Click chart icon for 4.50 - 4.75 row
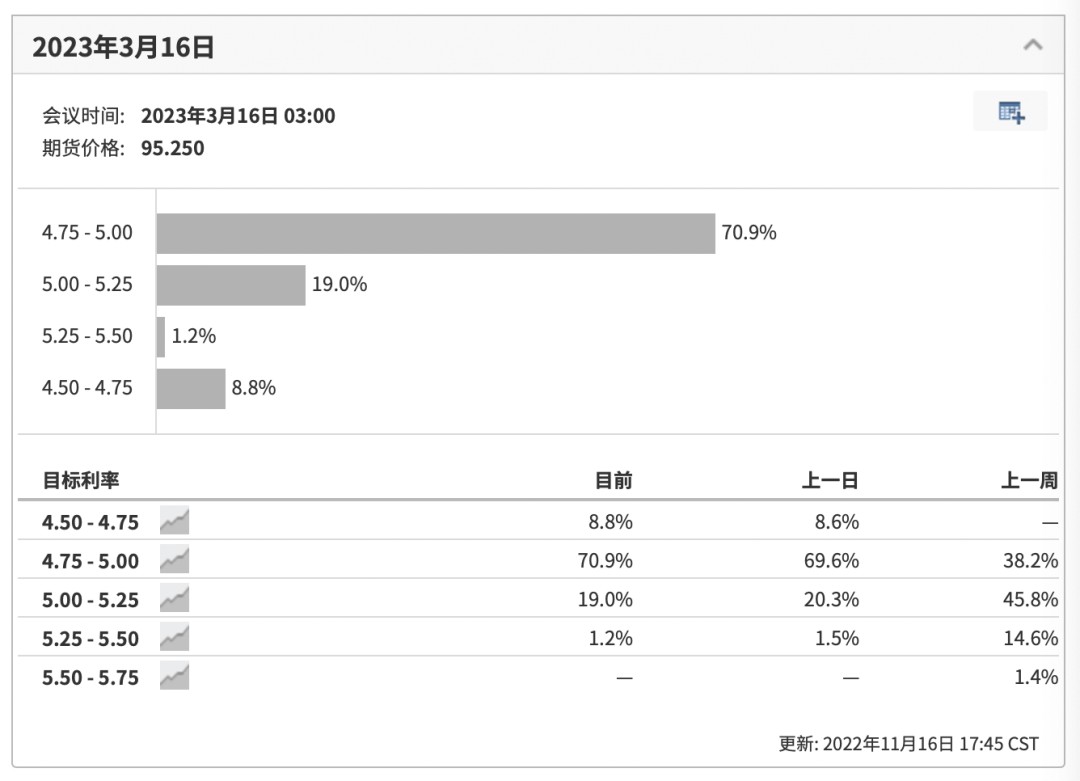Viewport: 1080px width, 781px height. click(174, 521)
